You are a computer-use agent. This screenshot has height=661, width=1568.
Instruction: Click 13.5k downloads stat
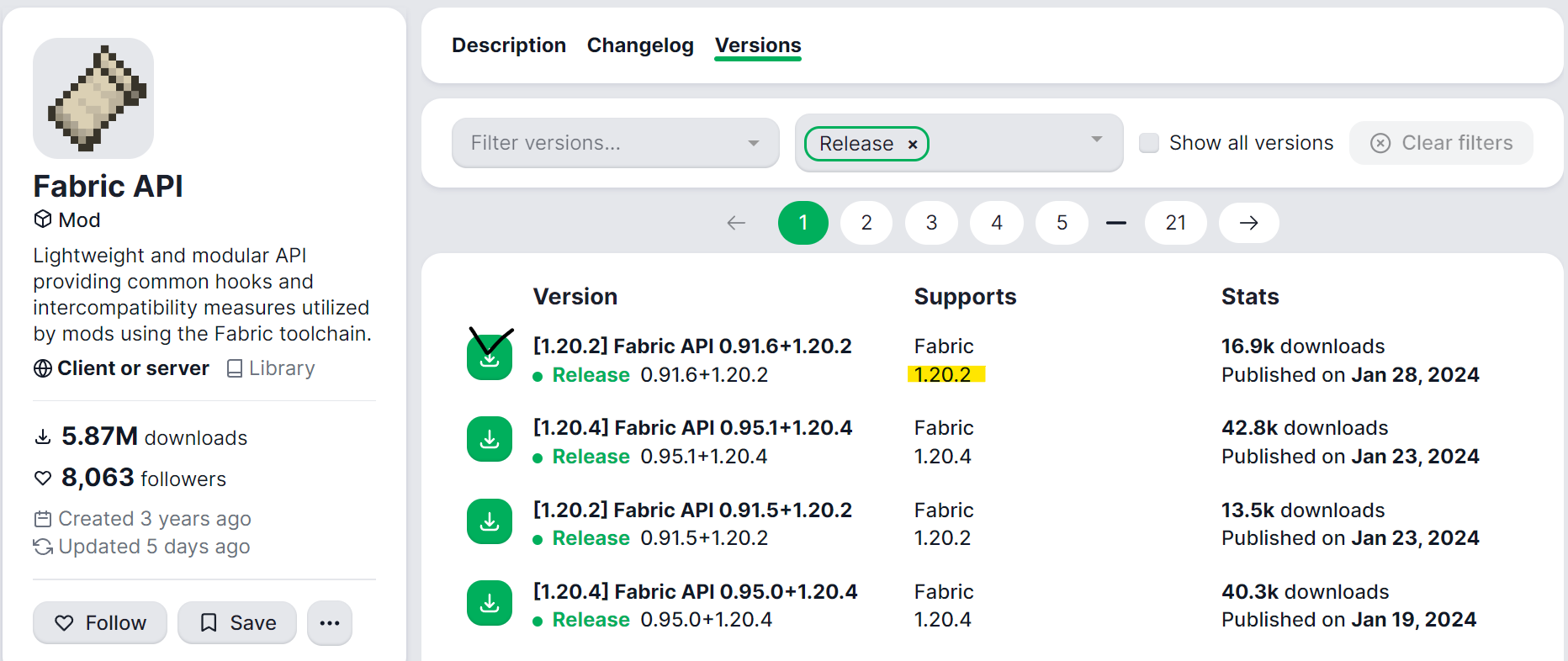(1303, 510)
